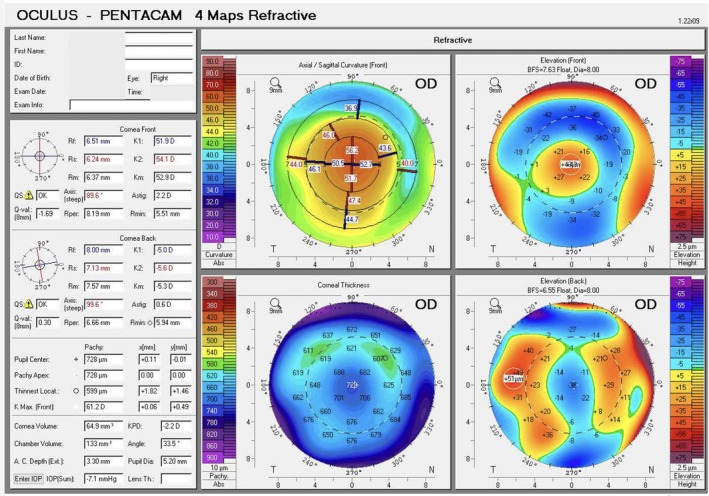The width and height of the screenshot is (709, 496).
Task: Click the 300 pachymetry color scale swatch
Action: (213, 282)
